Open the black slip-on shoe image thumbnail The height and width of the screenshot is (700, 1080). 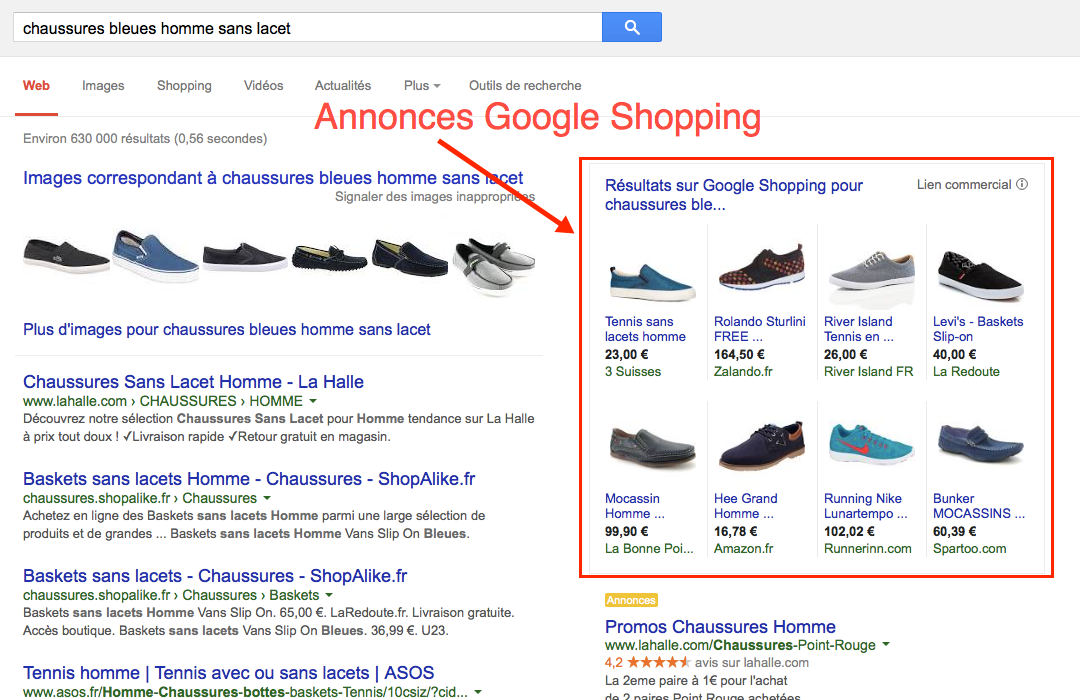[66, 256]
